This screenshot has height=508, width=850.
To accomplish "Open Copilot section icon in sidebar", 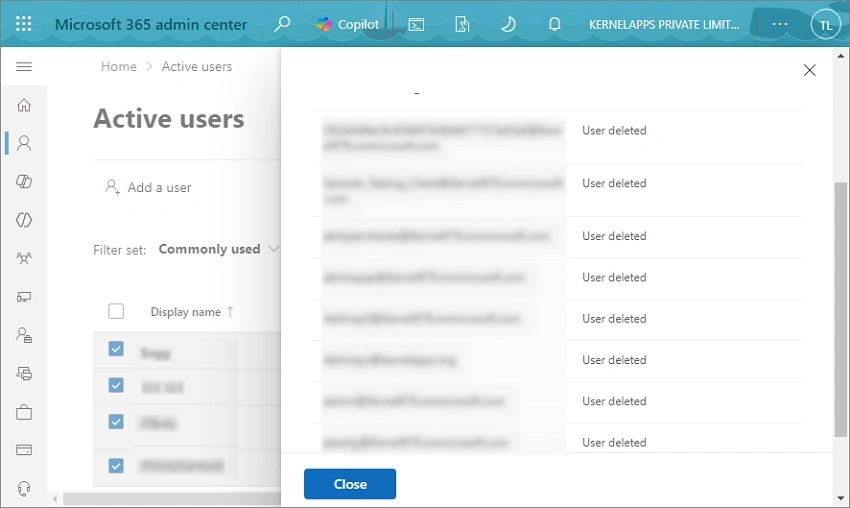I will pos(24,181).
